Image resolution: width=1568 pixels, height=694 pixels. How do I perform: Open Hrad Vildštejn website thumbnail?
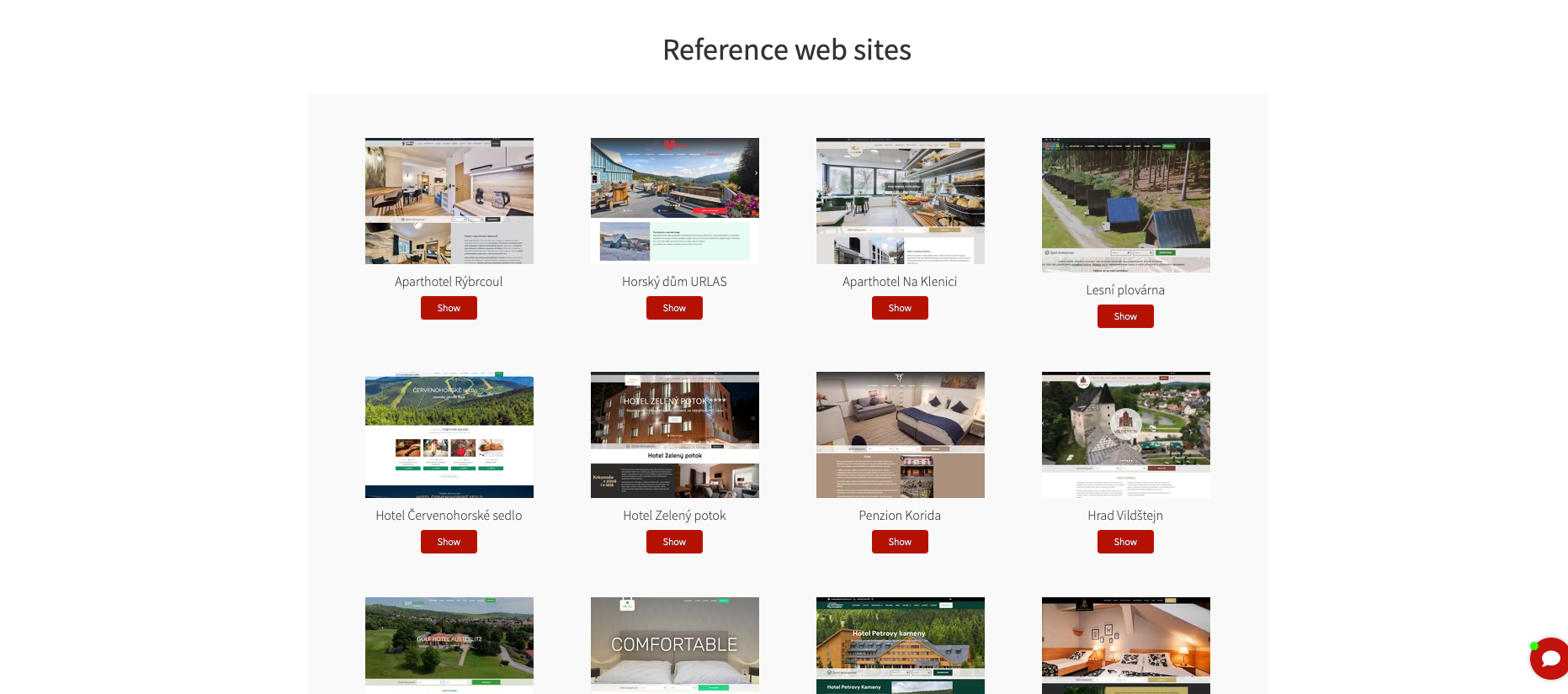pos(1126,435)
